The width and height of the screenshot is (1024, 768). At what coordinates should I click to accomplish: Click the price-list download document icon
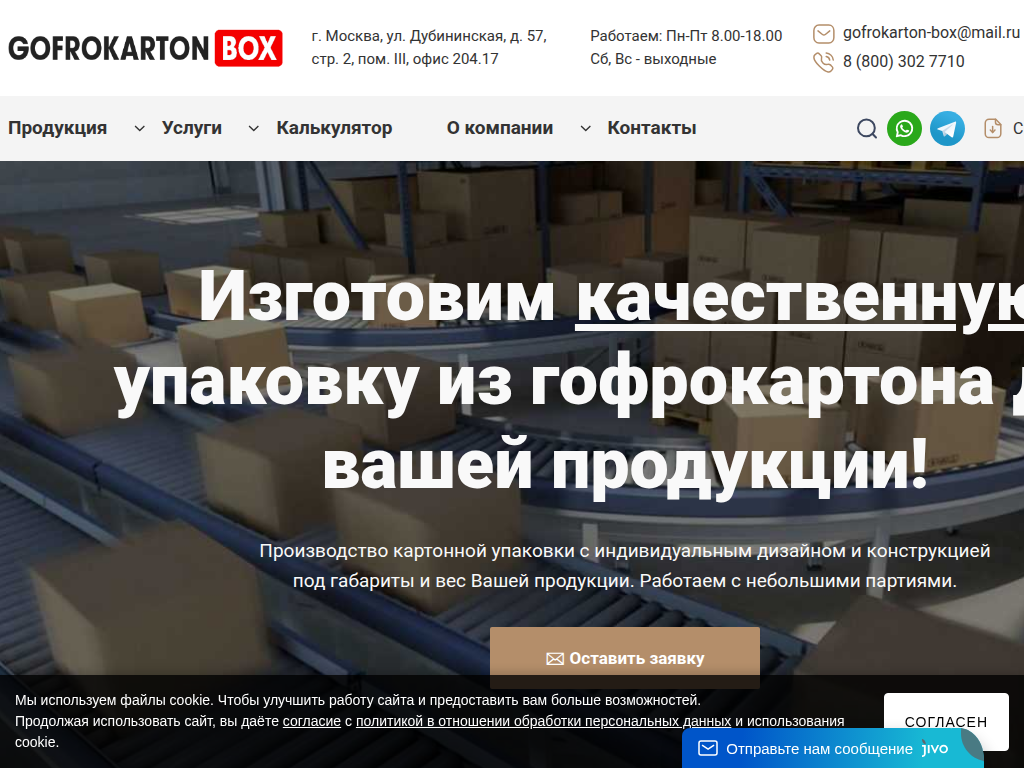pos(991,128)
